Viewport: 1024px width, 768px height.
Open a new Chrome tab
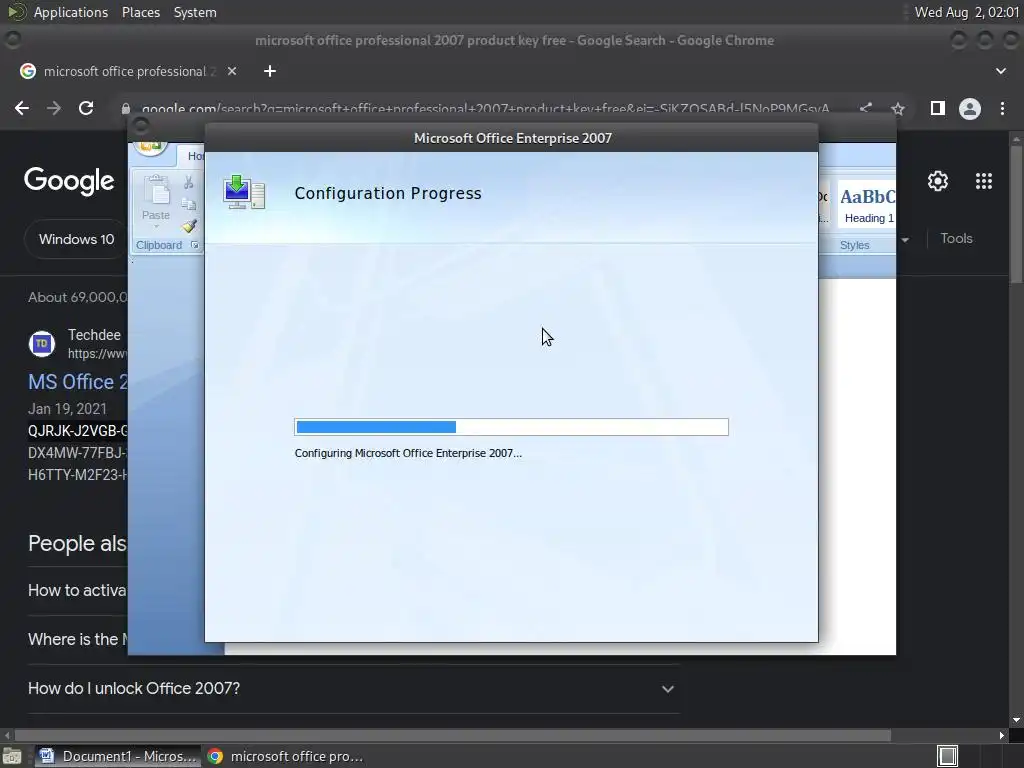point(270,71)
